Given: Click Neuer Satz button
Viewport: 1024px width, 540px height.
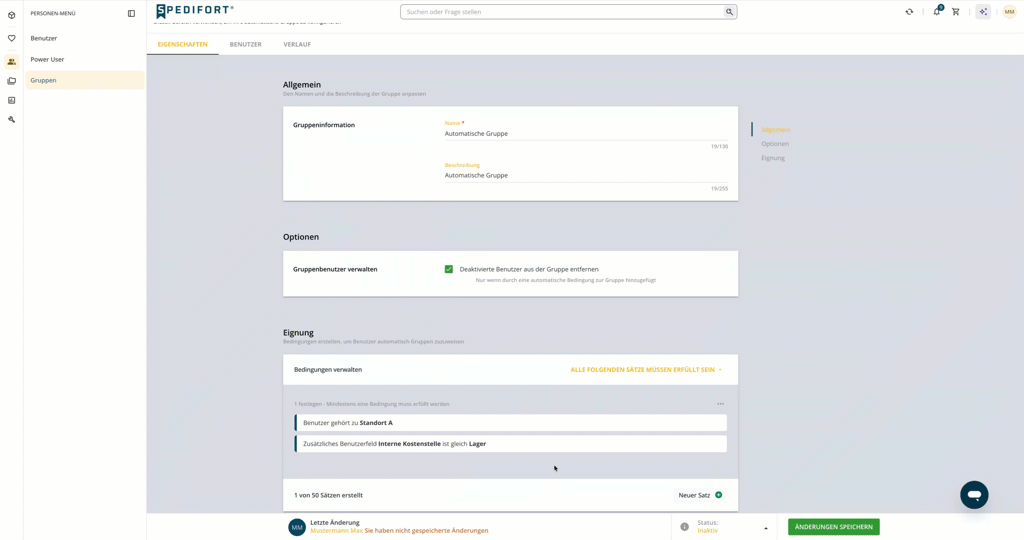Looking at the screenshot, I should [700, 495].
